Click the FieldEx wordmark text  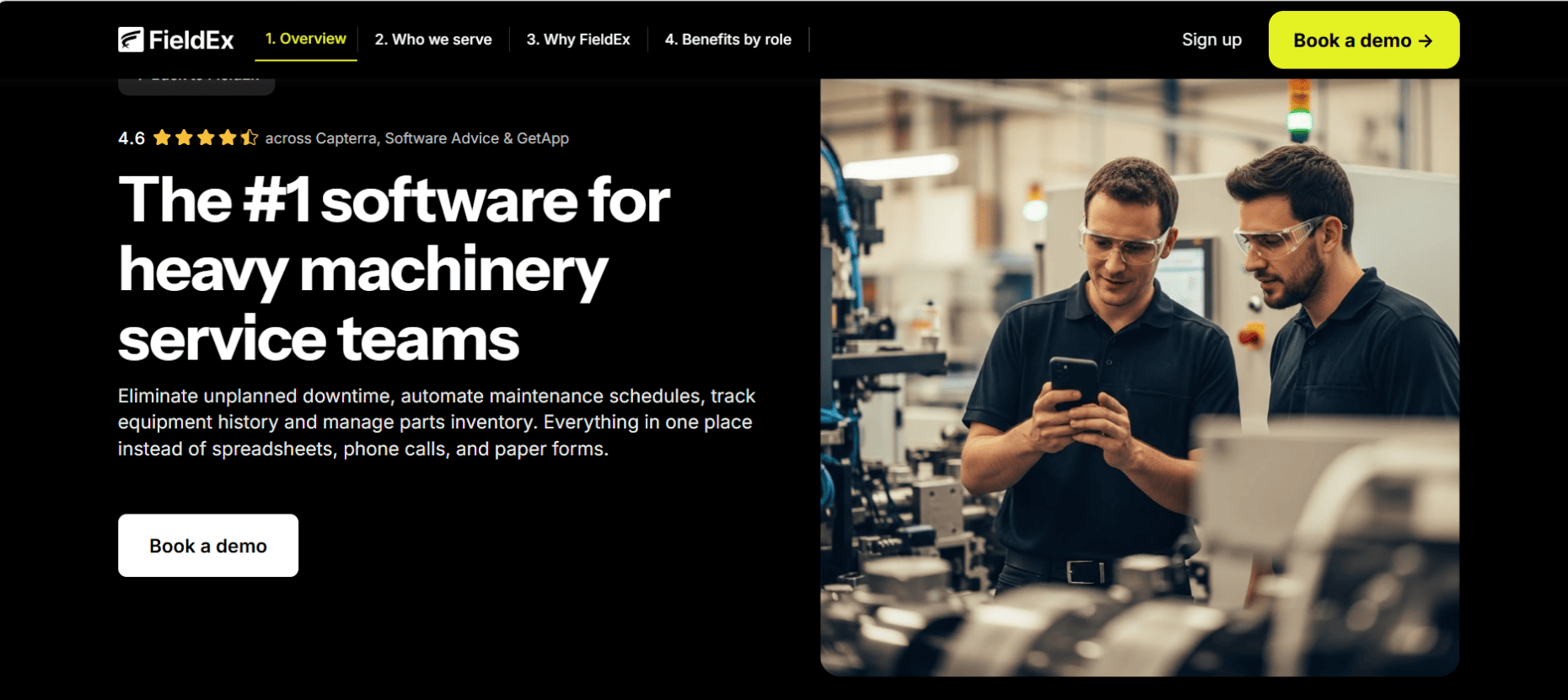tap(191, 40)
